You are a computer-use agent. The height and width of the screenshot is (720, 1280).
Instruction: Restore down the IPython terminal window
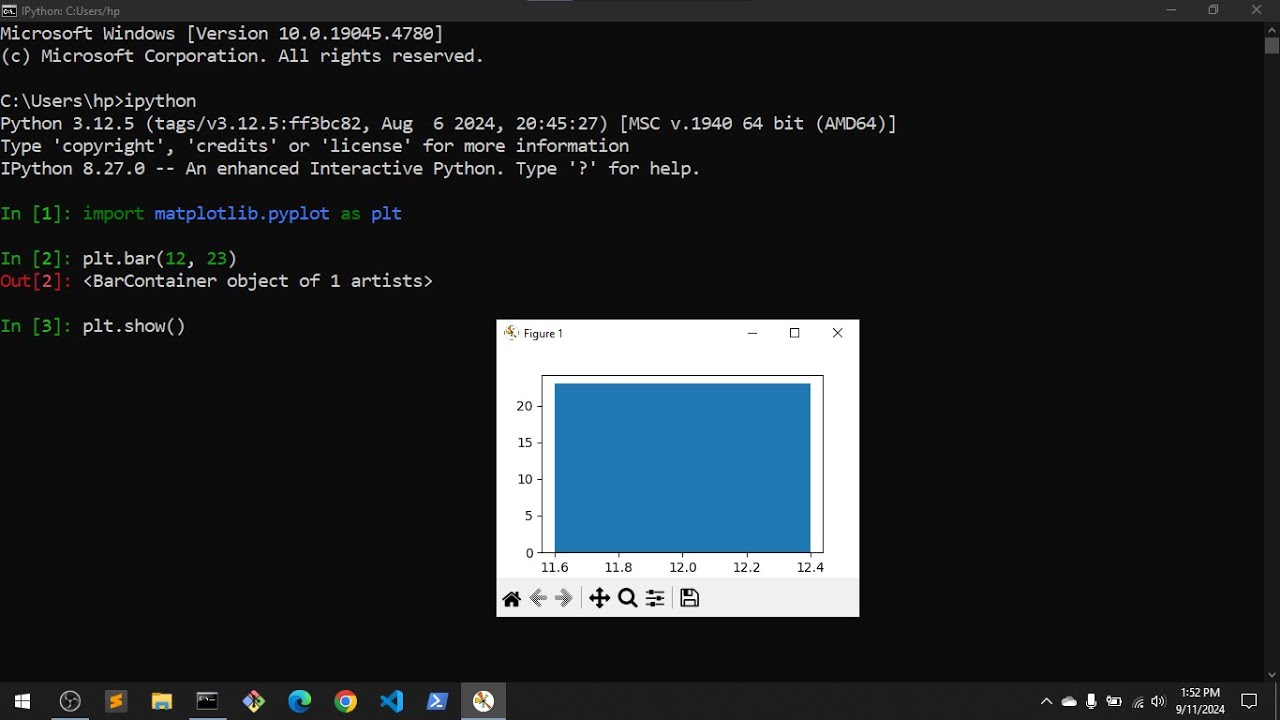click(x=1213, y=10)
